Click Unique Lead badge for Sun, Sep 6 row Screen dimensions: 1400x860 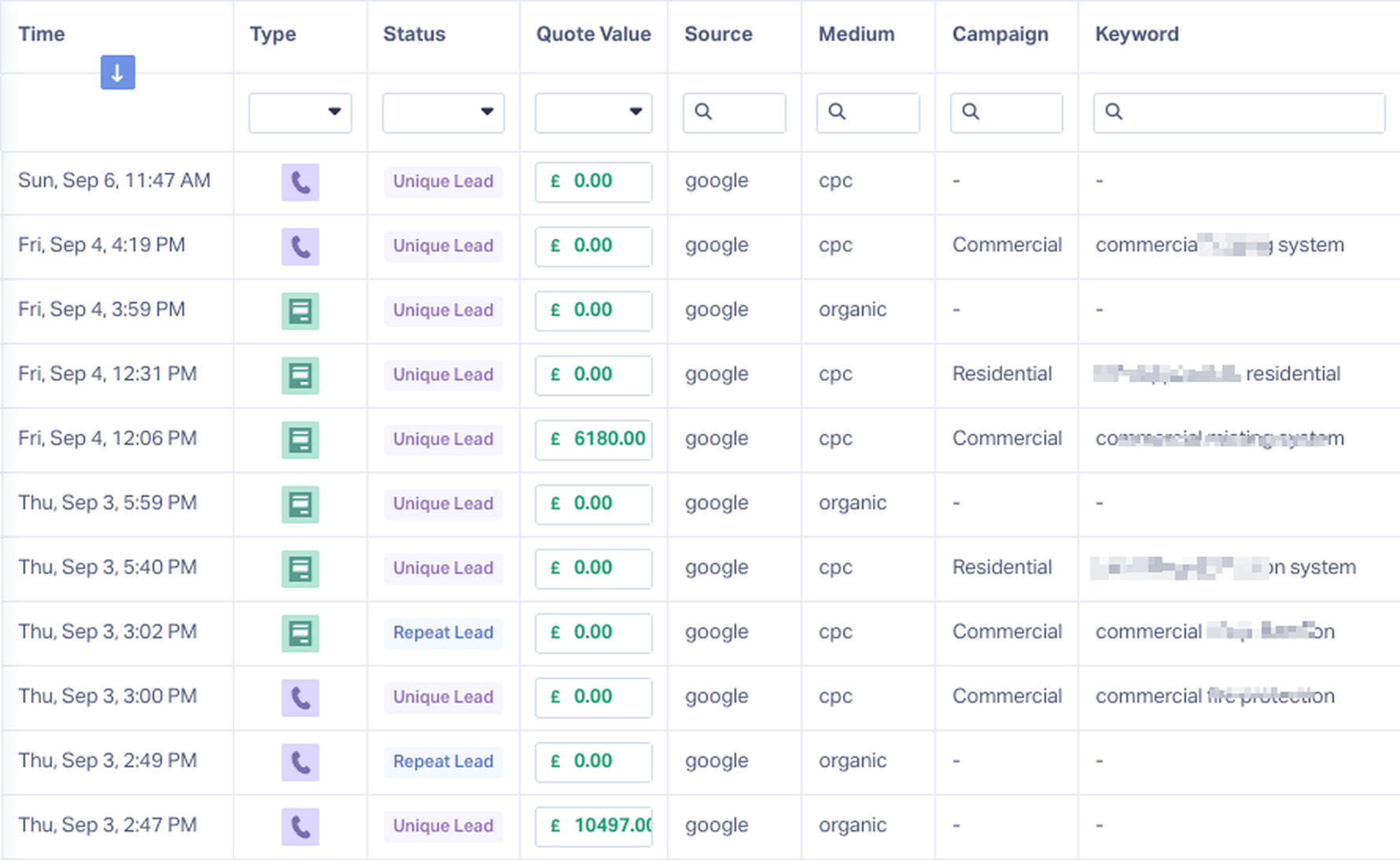[x=444, y=182]
